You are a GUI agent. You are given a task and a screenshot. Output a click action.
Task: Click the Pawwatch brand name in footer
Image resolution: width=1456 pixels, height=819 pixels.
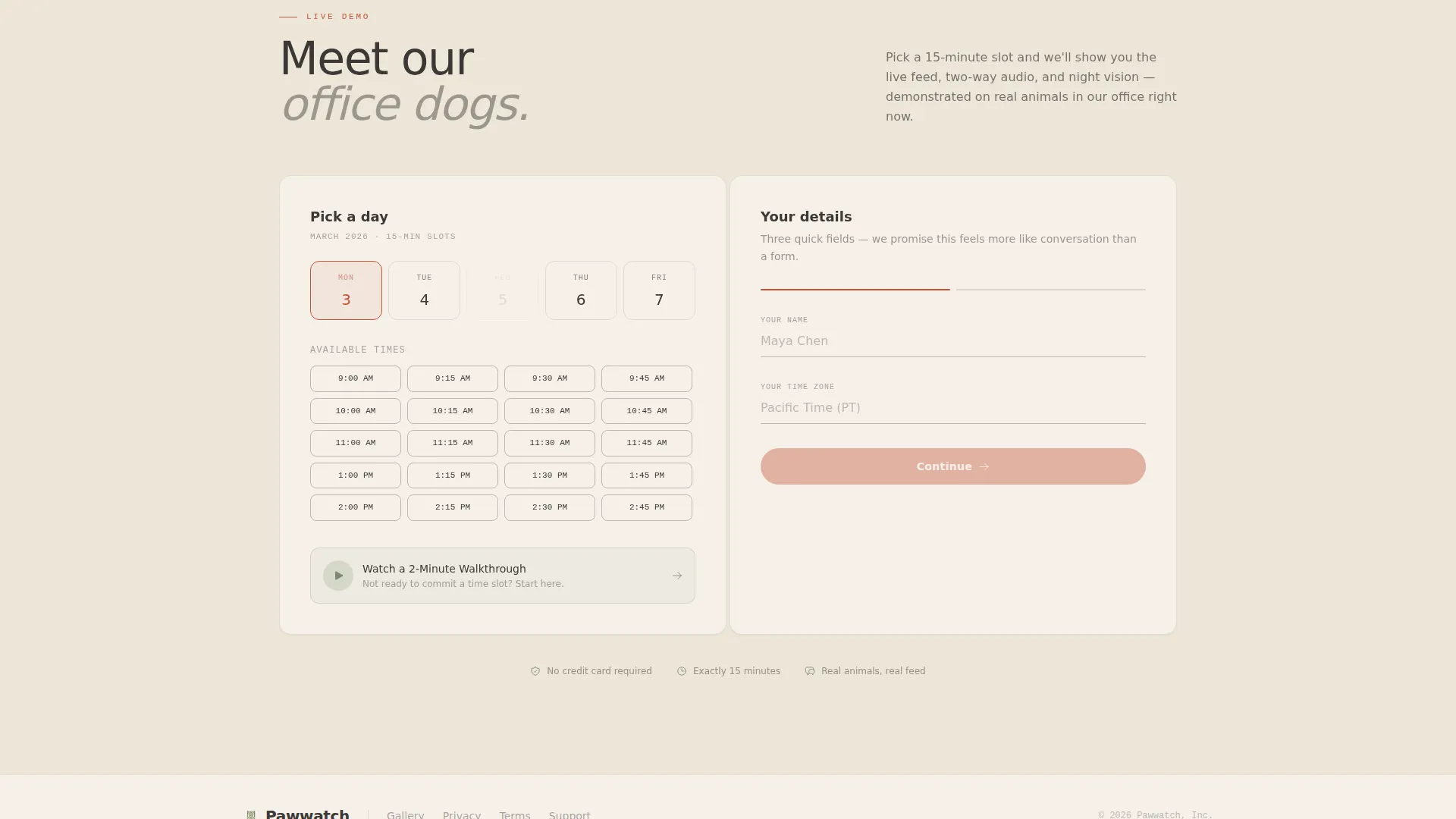point(307,814)
